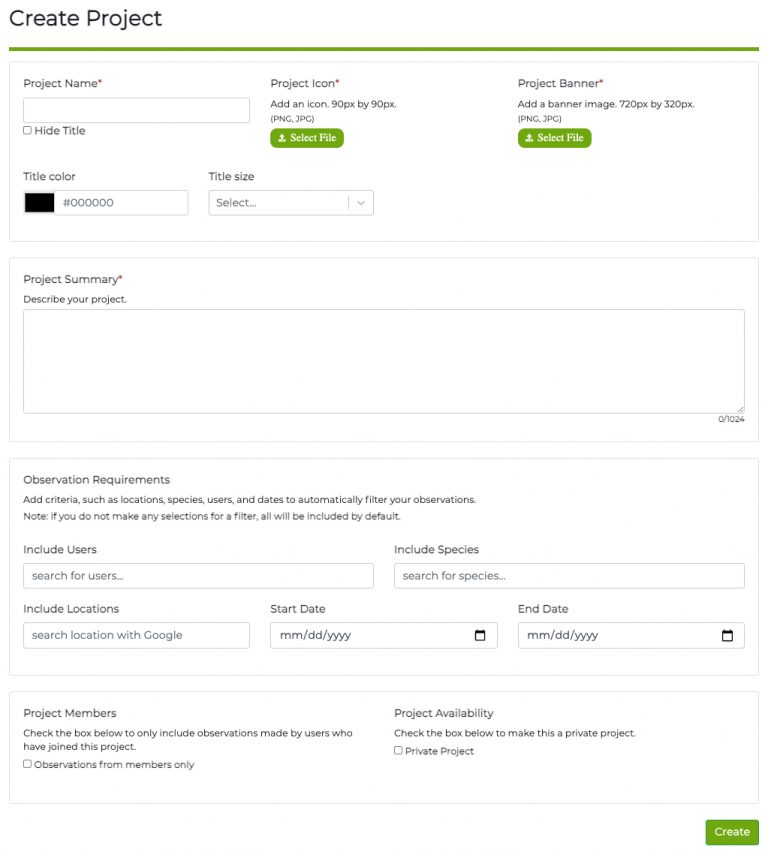
Task: Open the End Date calendar picker icon
Action: (x=727, y=635)
